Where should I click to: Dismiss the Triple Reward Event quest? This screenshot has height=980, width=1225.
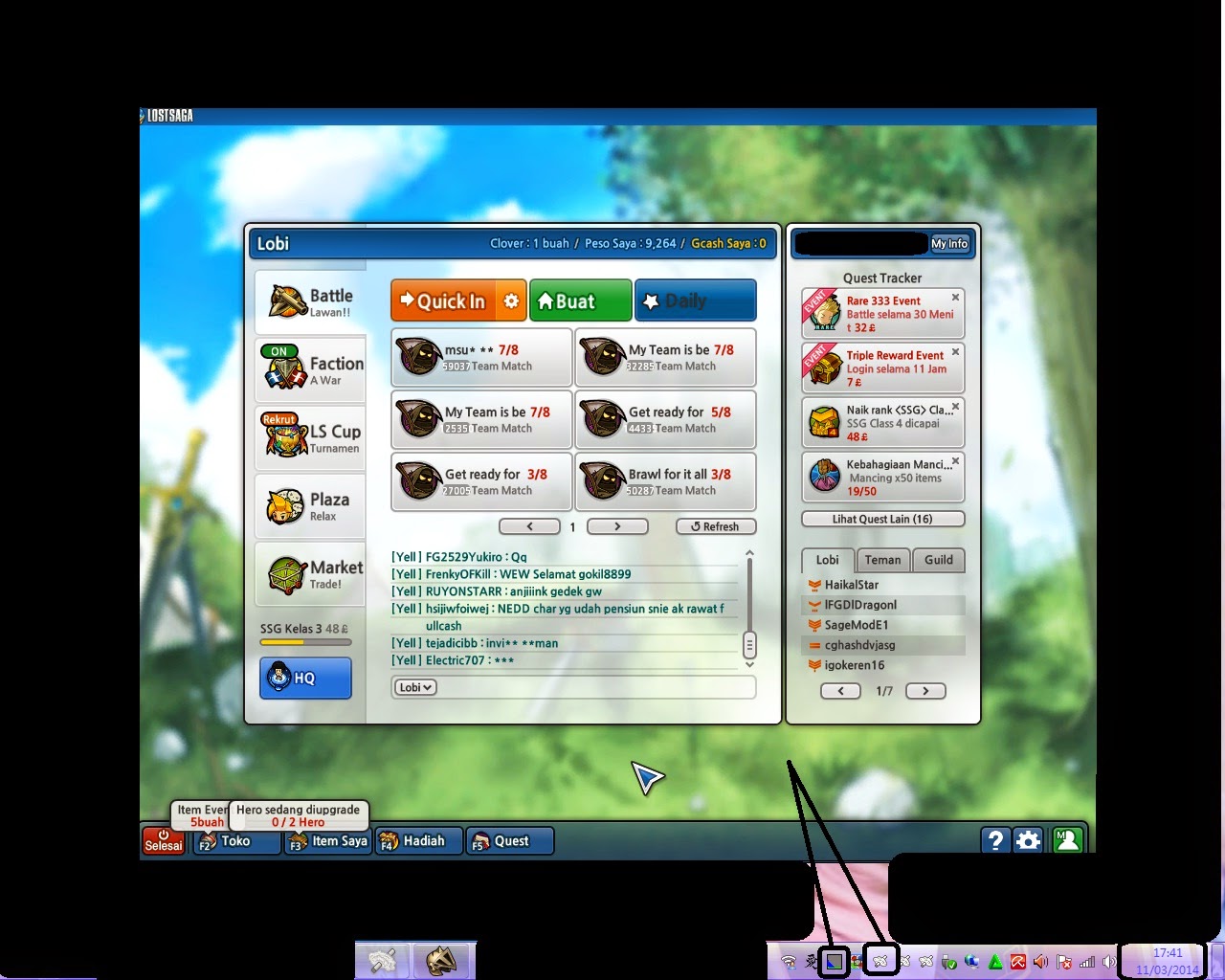click(955, 352)
